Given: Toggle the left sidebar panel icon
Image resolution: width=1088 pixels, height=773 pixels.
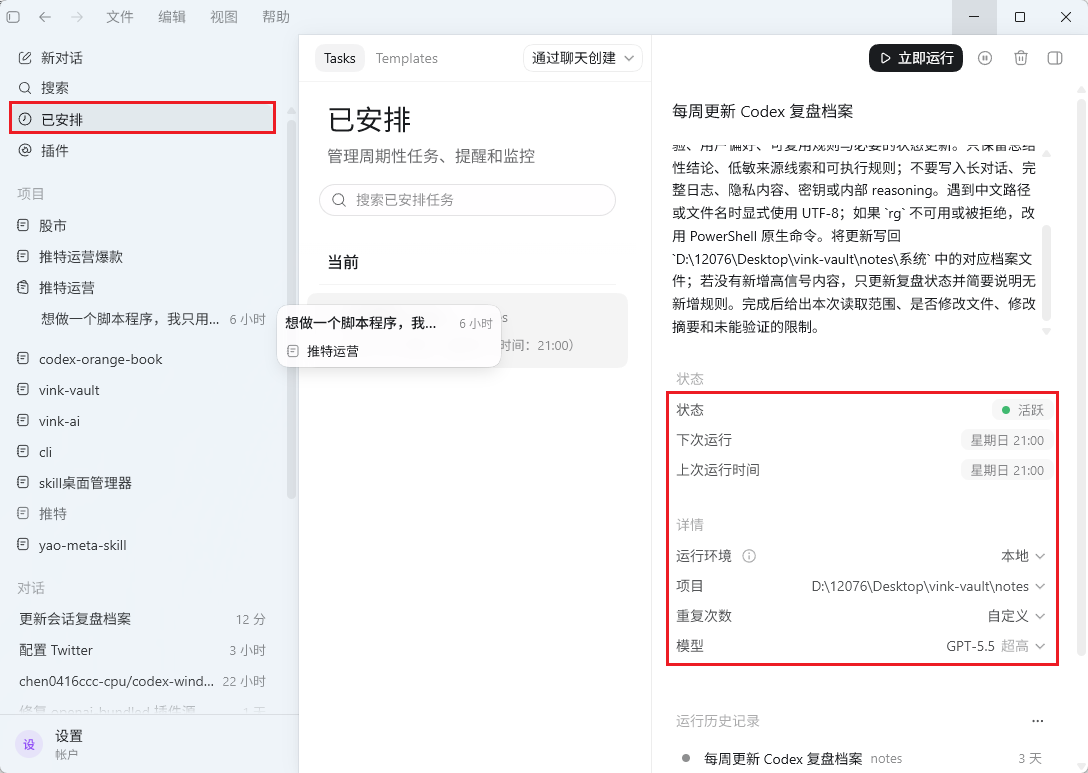Looking at the screenshot, I should coord(13,17).
